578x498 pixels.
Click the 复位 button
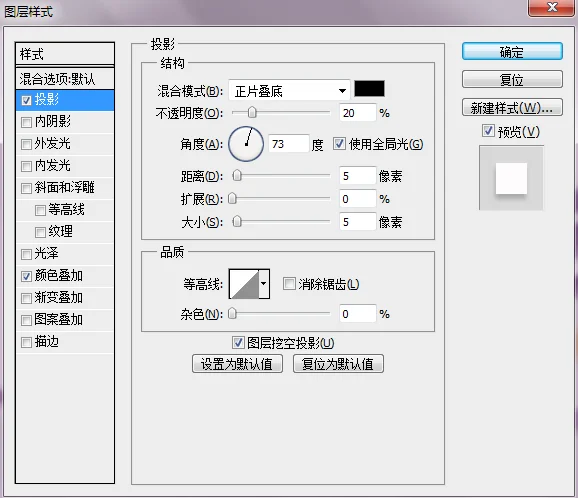512,79
